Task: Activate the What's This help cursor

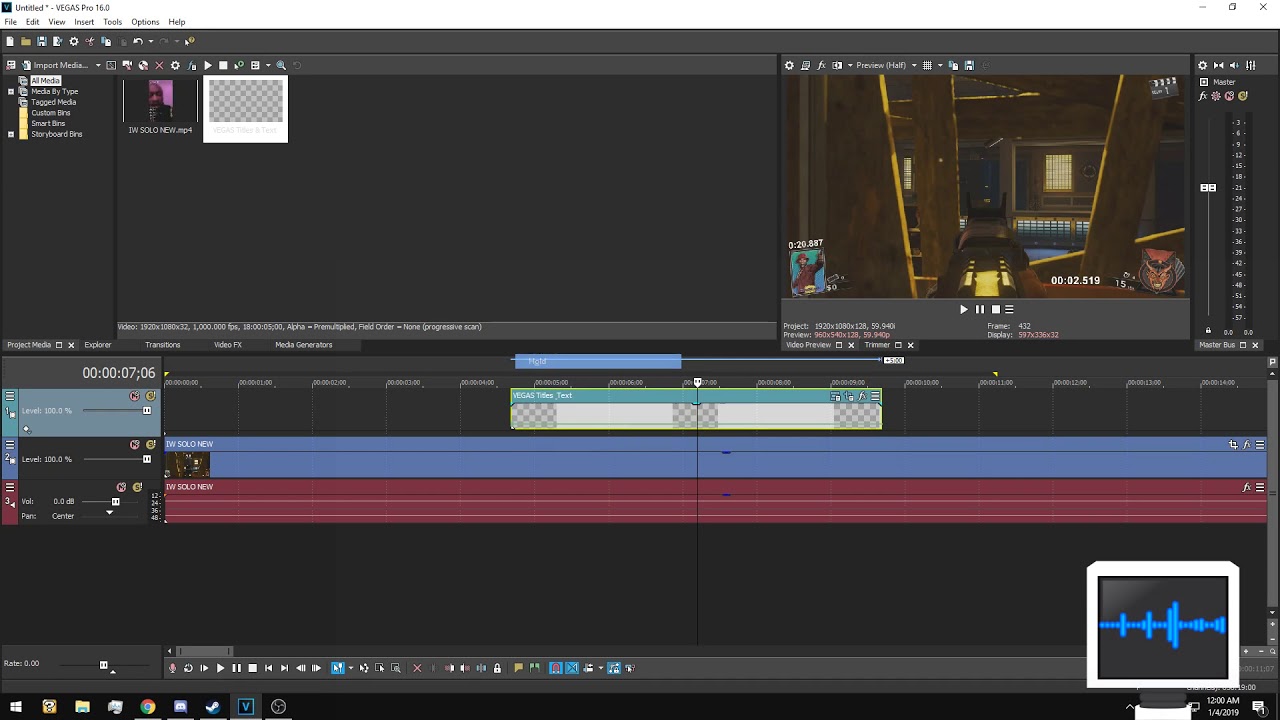Action: 189,41
